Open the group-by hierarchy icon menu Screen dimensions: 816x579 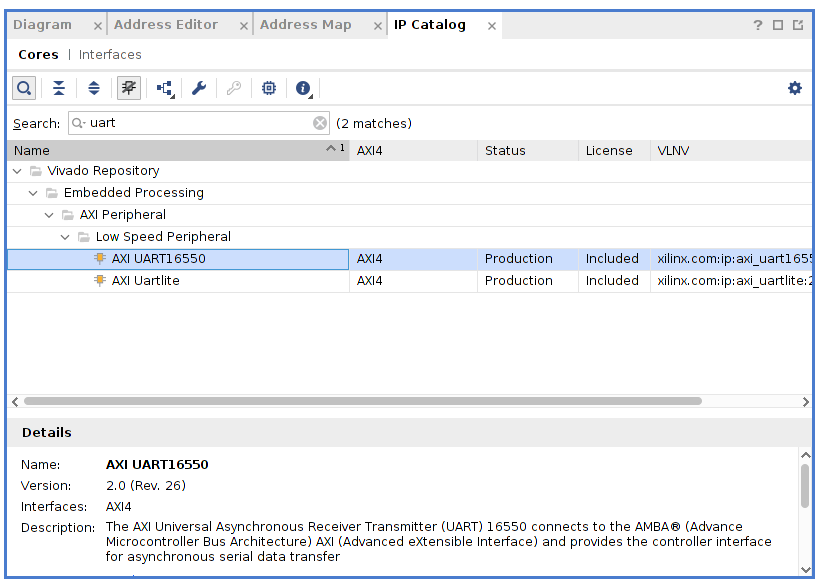tap(165, 88)
